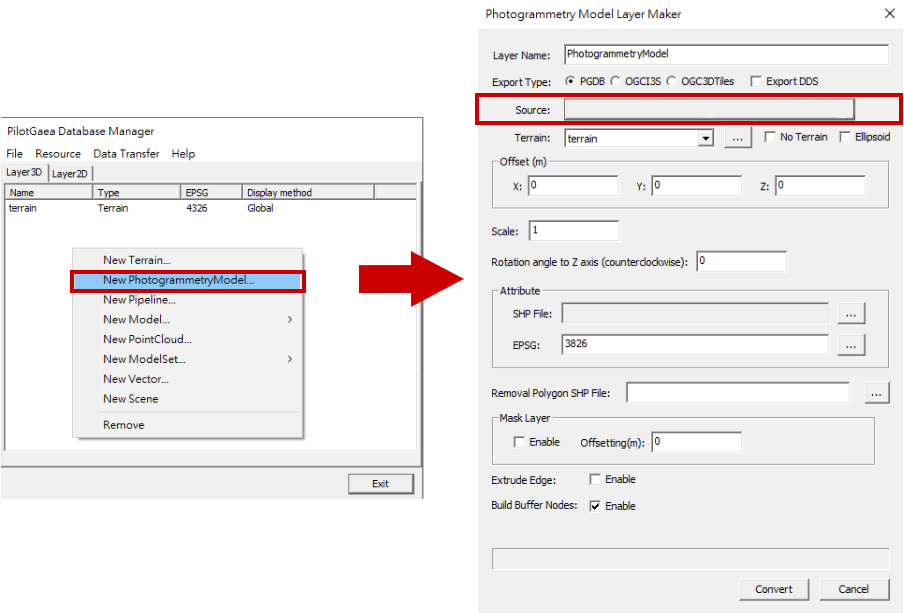Switch to the Layer2D tab
904x613 pixels.
point(70,172)
